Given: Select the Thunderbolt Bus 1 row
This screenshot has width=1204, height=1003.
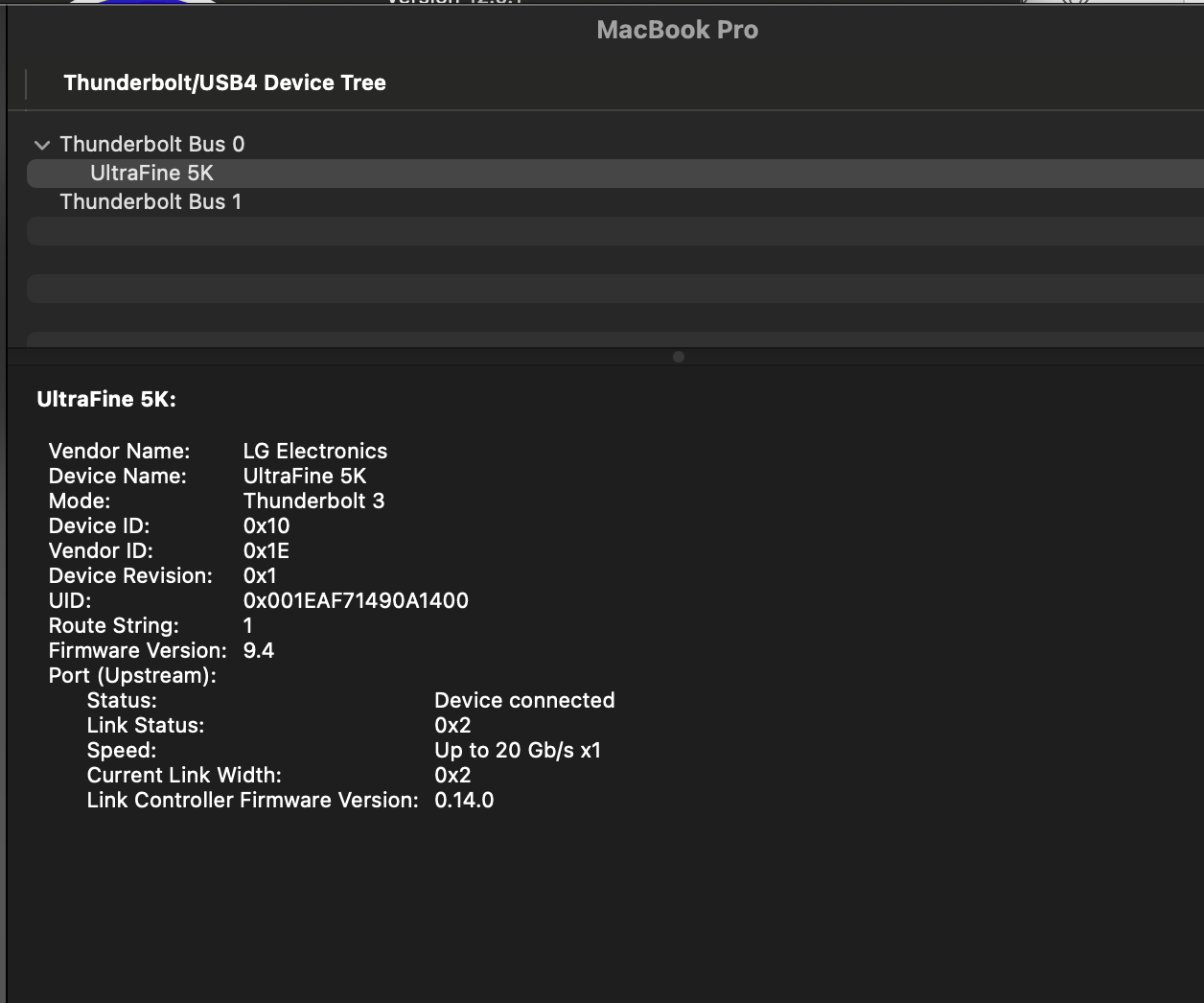Looking at the screenshot, I should pyautogui.click(x=615, y=201).
